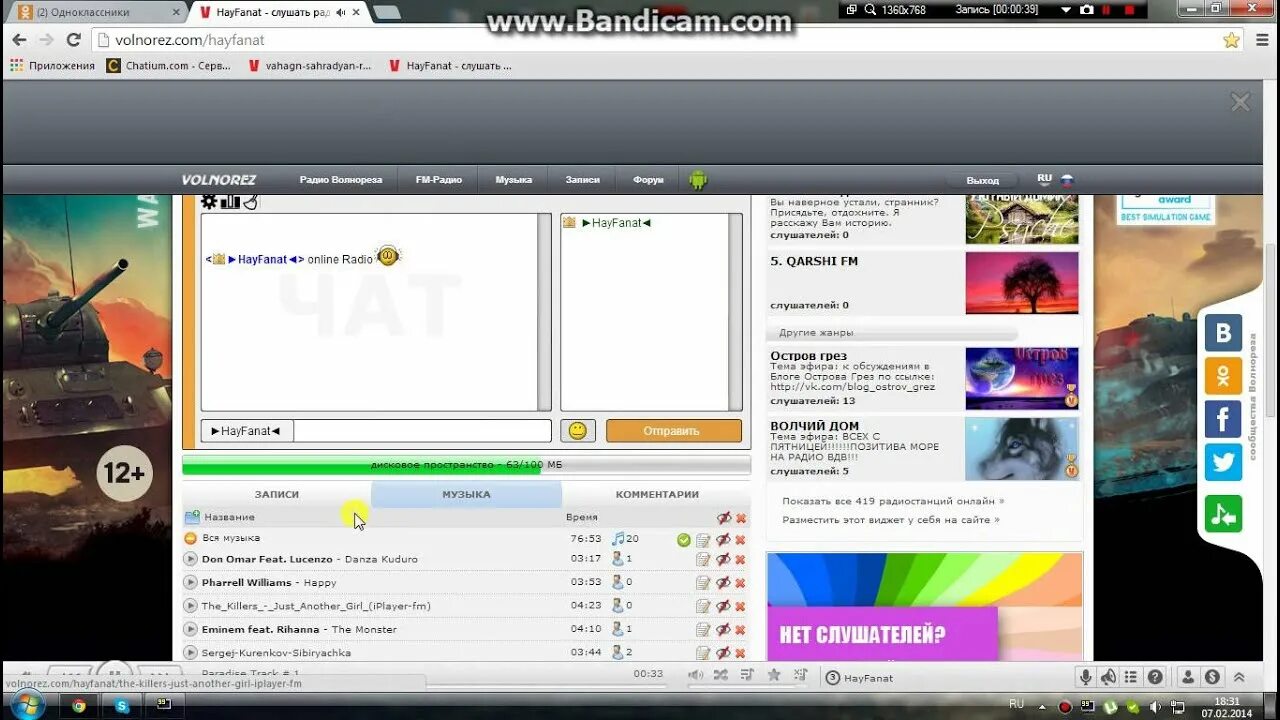Clear the chat with the broom icon
This screenshot has height=720, width=1280.
250,201
